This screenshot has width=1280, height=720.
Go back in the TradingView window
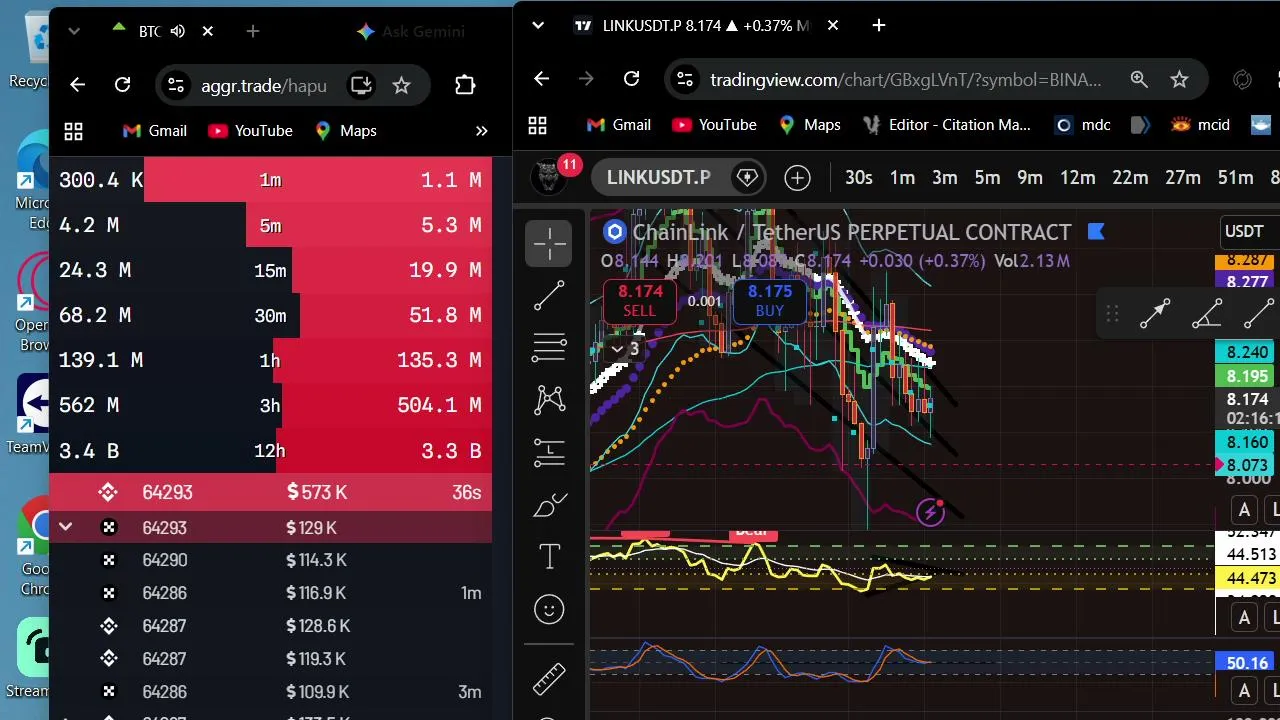click(x=542, y=79)
